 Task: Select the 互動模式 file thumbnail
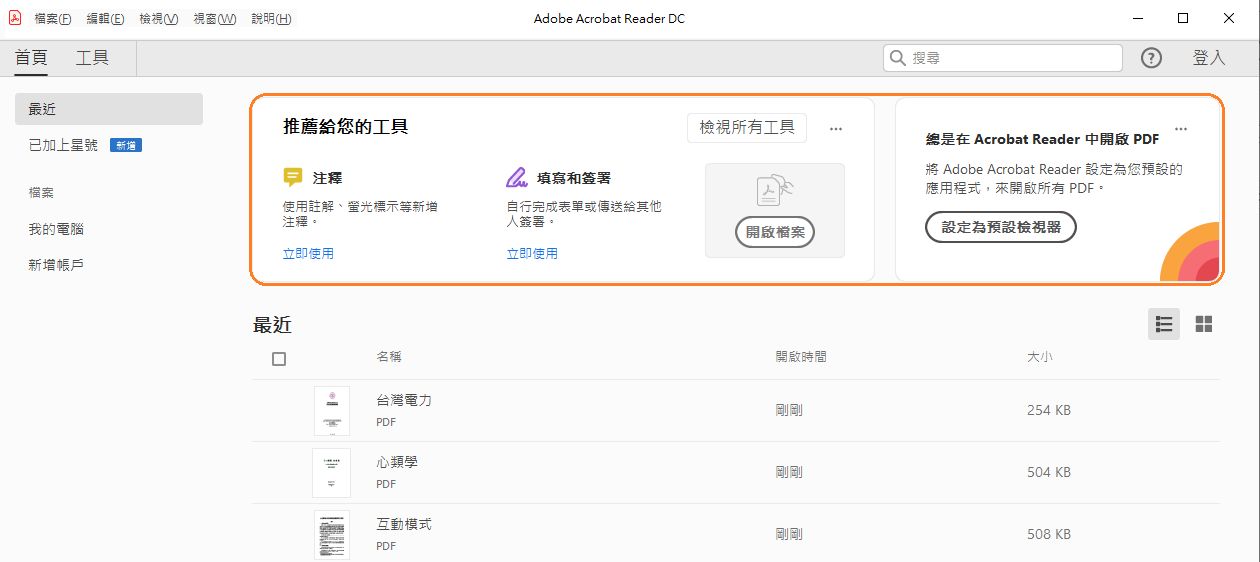click(x=332, y=535)
